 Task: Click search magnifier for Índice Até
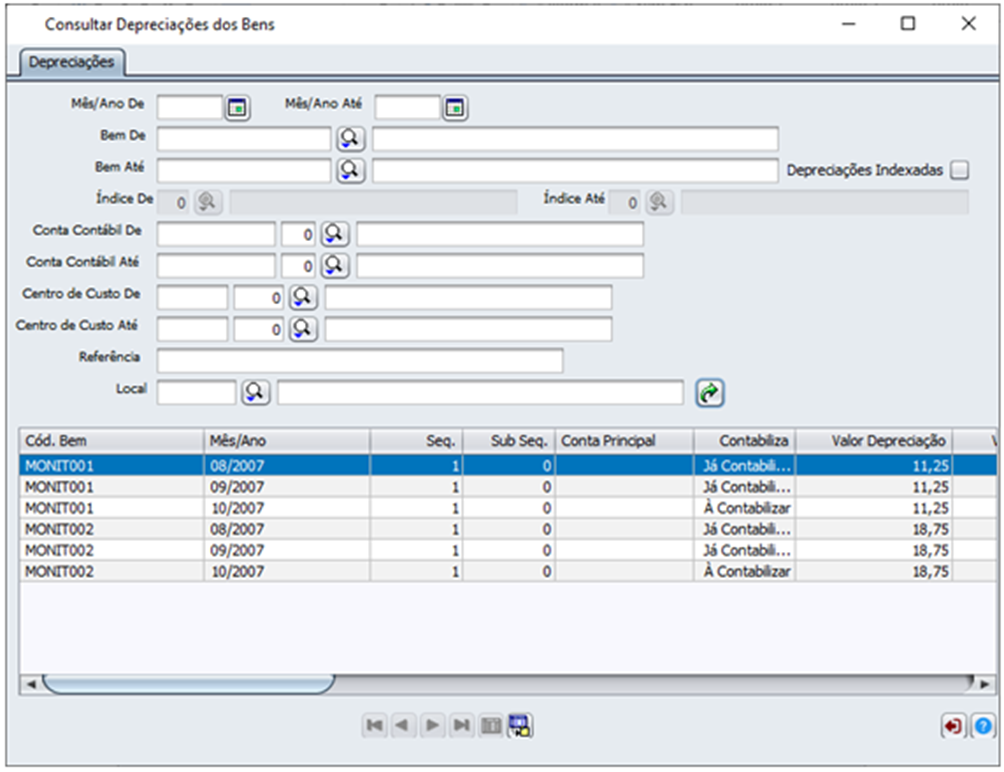coord(659,202)
